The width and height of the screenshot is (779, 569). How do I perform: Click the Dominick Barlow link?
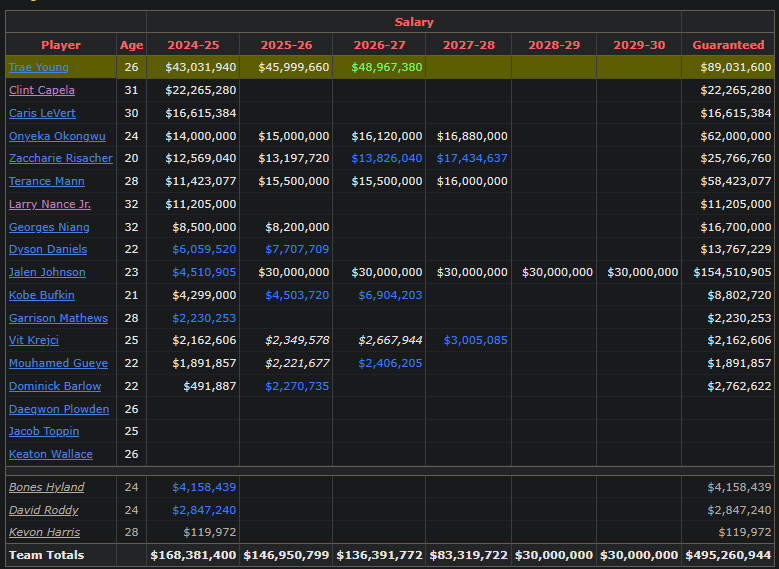coord(55,386)
